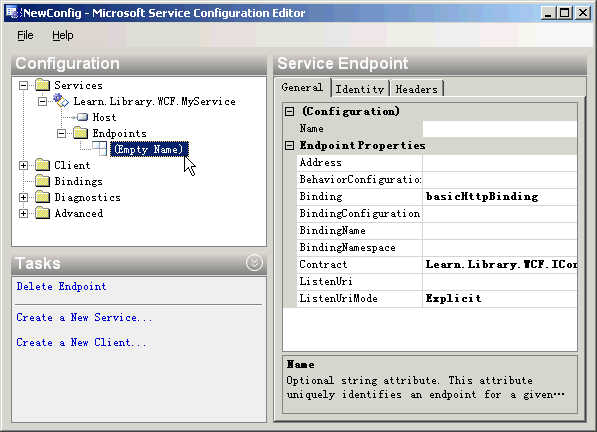Click the Client folder icon
Image resolution: width=597 pixels, height=432 pixels.
click(43, 165)
